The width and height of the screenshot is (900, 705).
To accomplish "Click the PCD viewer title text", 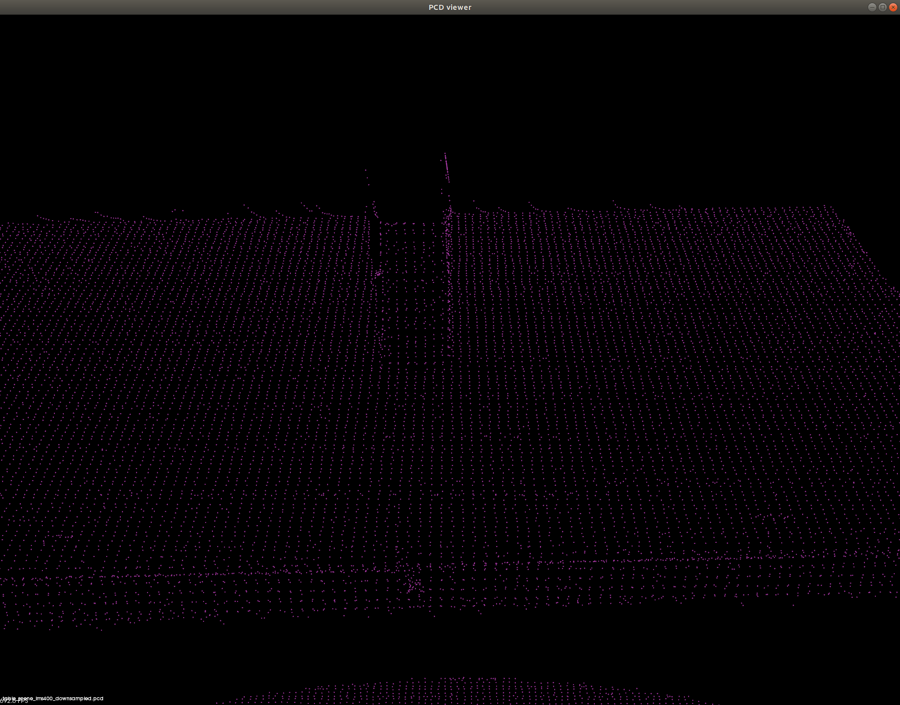I will click(450, 7).
